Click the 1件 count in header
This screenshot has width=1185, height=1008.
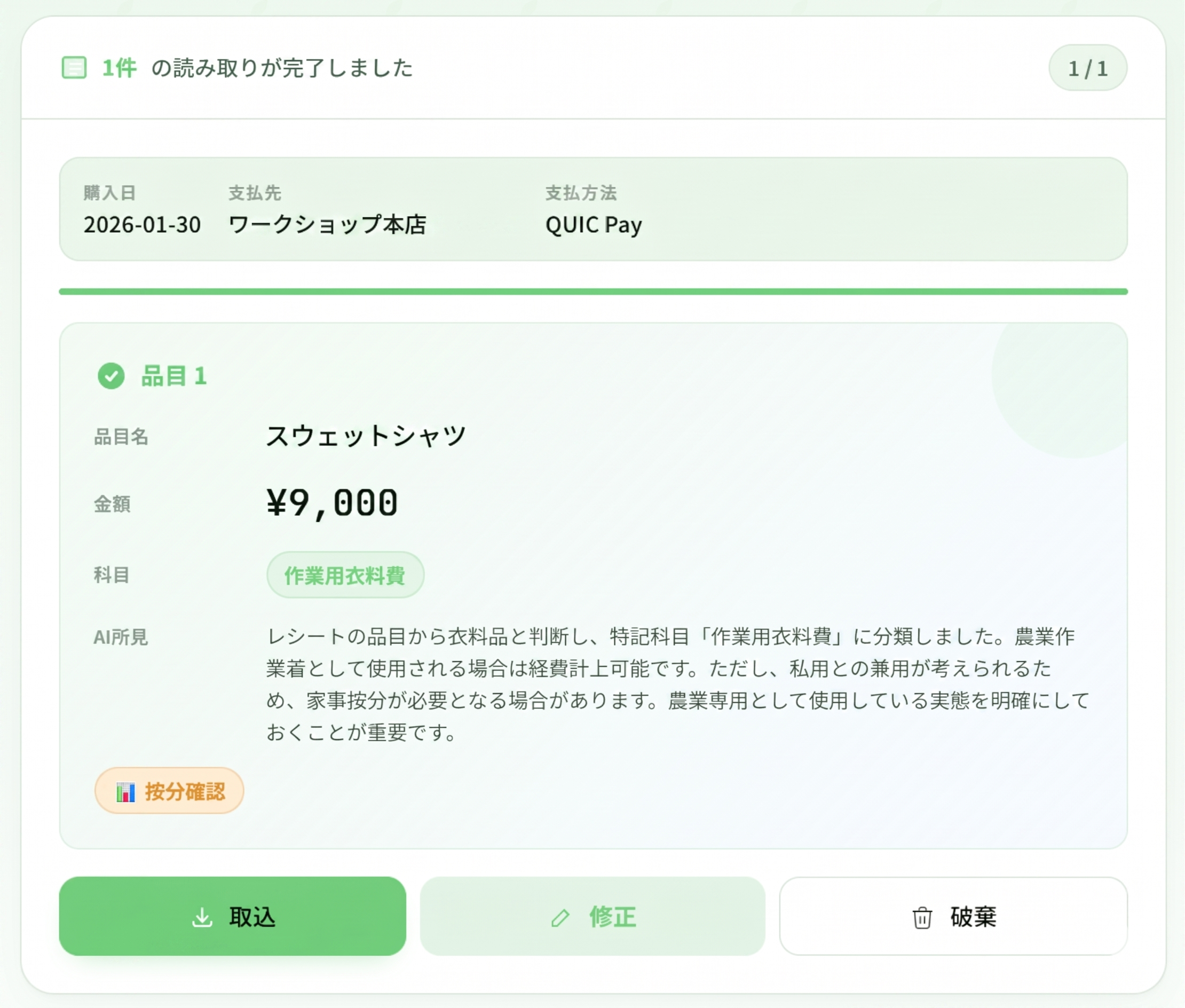point(119,68)
